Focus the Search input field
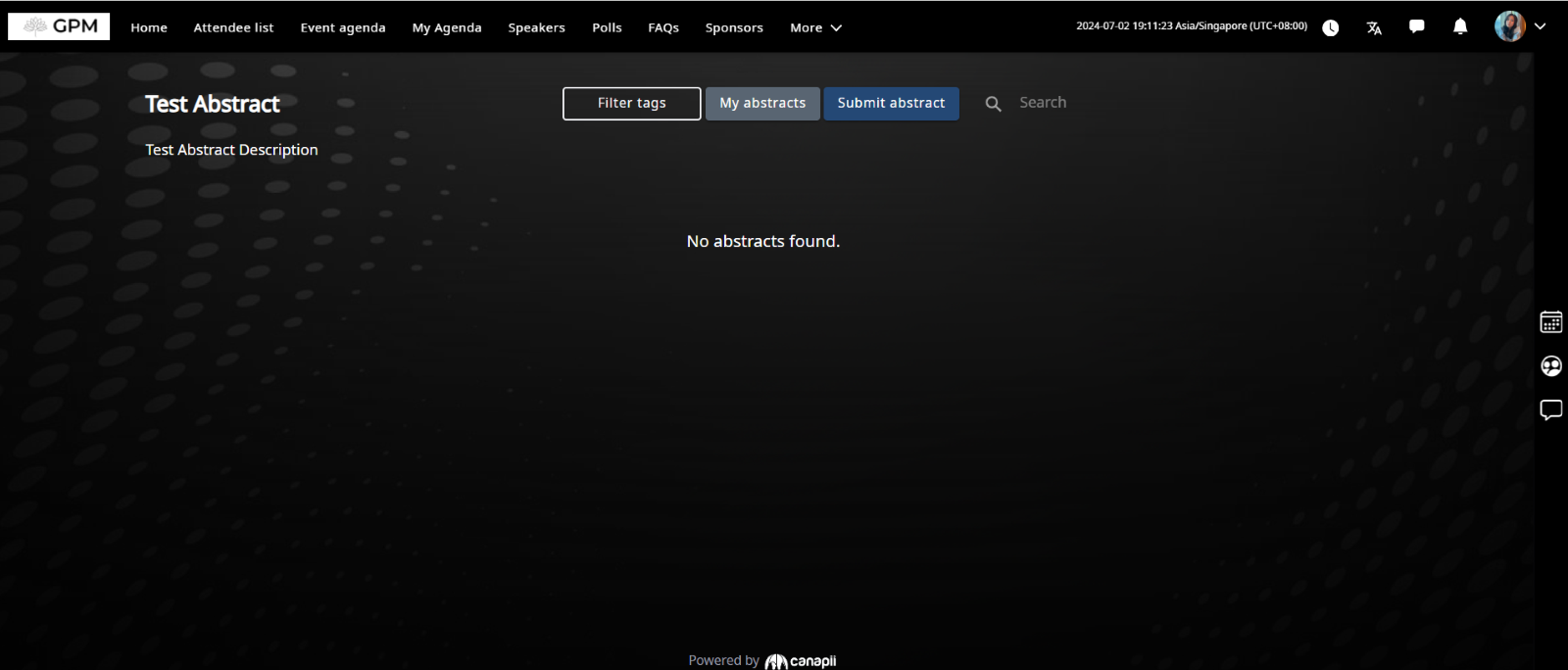This screenshot has width=1568, height=670. (x=1078, y=103)
